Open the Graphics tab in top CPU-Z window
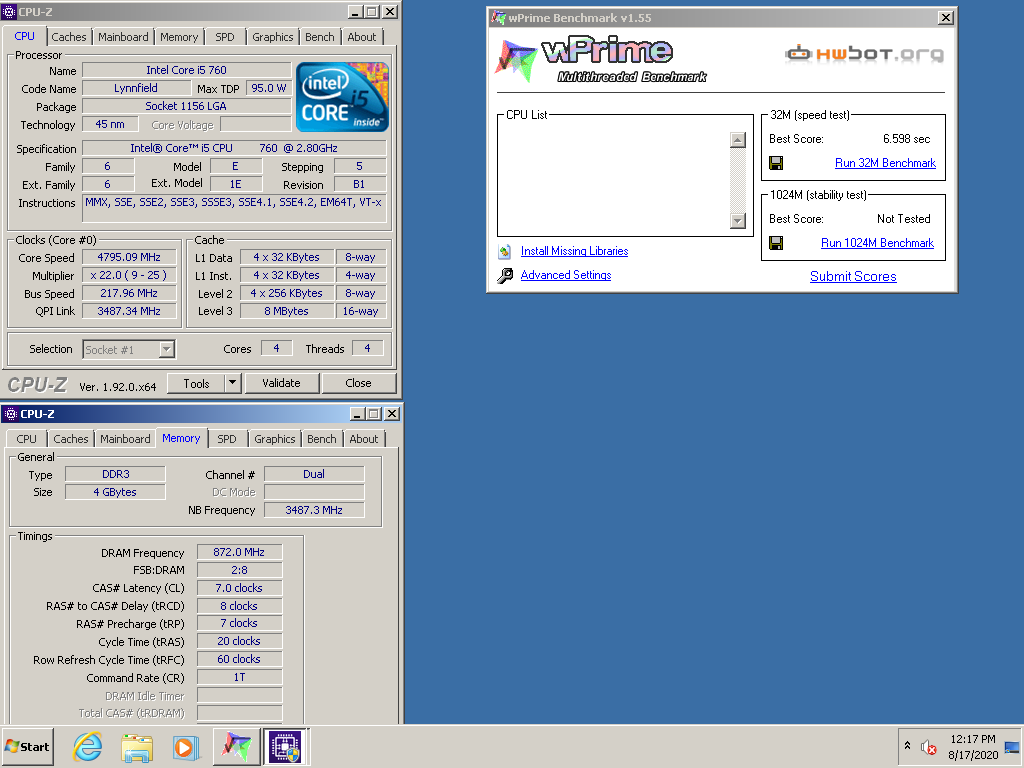This screenshot has width=1024, height=768. click(x=272, y=37)
